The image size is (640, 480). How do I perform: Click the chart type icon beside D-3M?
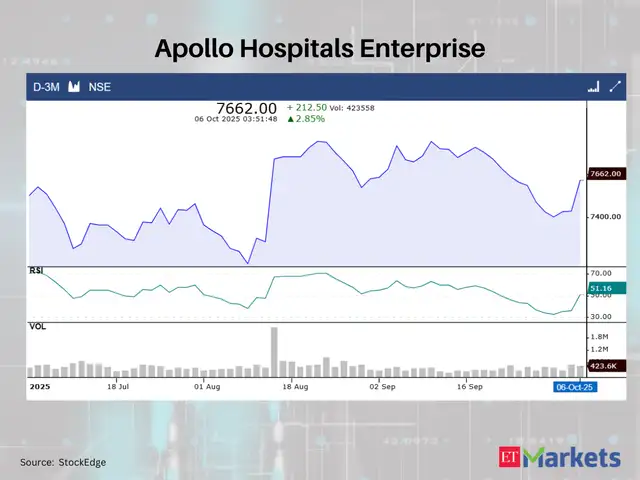pos(73,87)
